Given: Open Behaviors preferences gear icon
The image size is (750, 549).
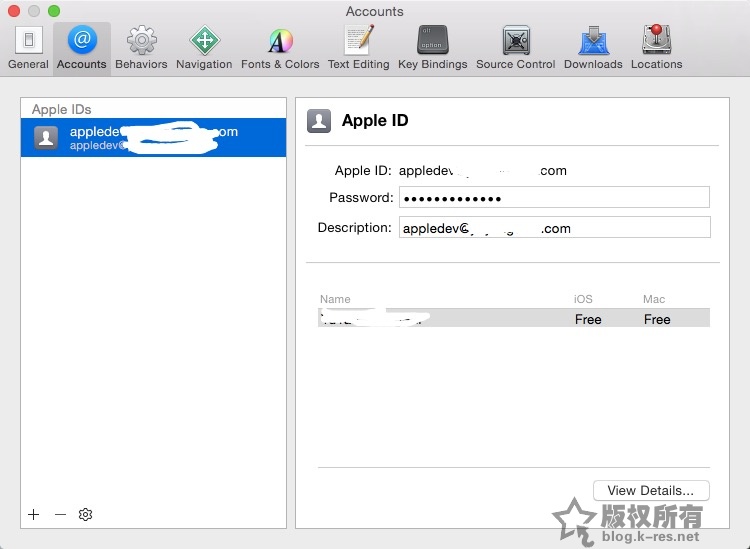Looking at the screenshot, I should [141, 48].
